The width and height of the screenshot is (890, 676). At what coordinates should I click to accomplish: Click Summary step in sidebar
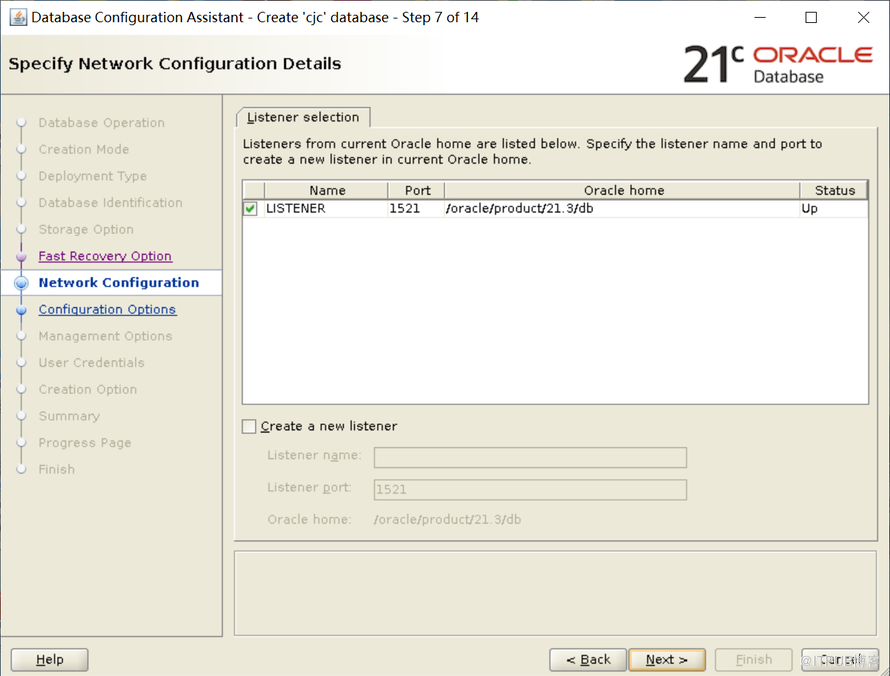[69, 416]
